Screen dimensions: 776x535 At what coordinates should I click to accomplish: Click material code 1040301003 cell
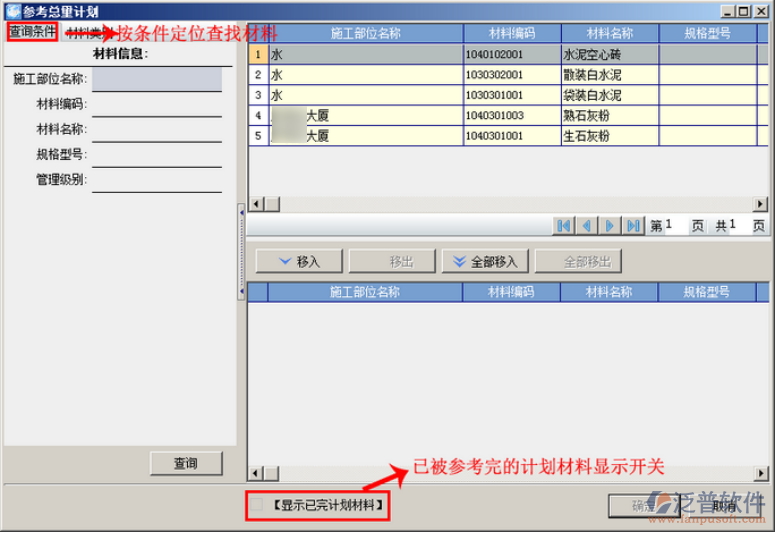click(x=512, y=115)
